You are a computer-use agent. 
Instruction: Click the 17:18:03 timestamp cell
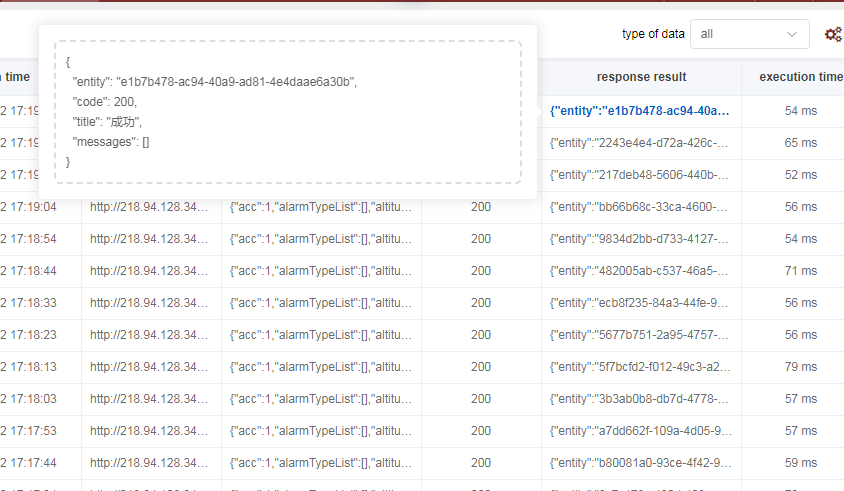(x=30, y=399)
